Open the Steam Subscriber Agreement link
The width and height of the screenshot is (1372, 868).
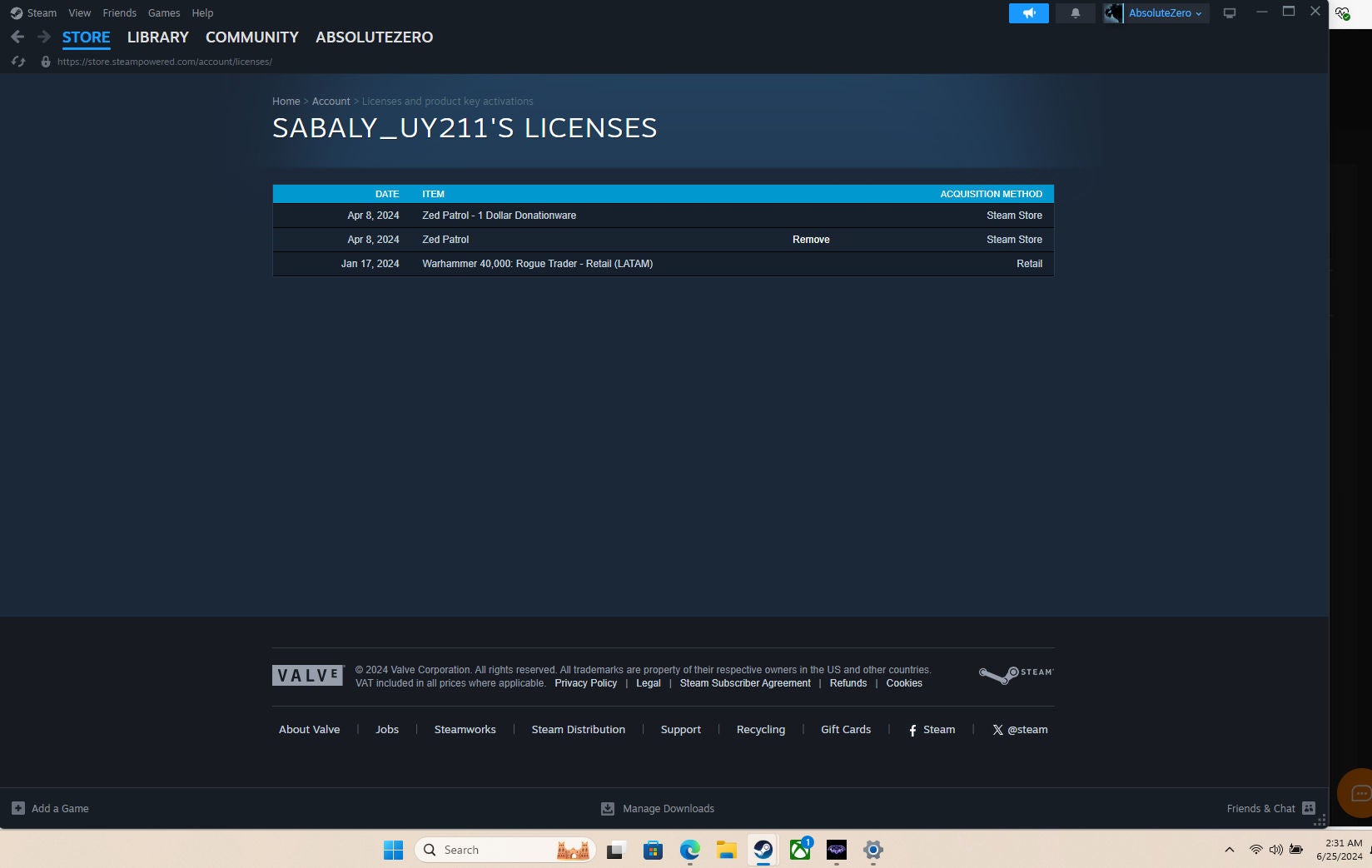point(744,683)
